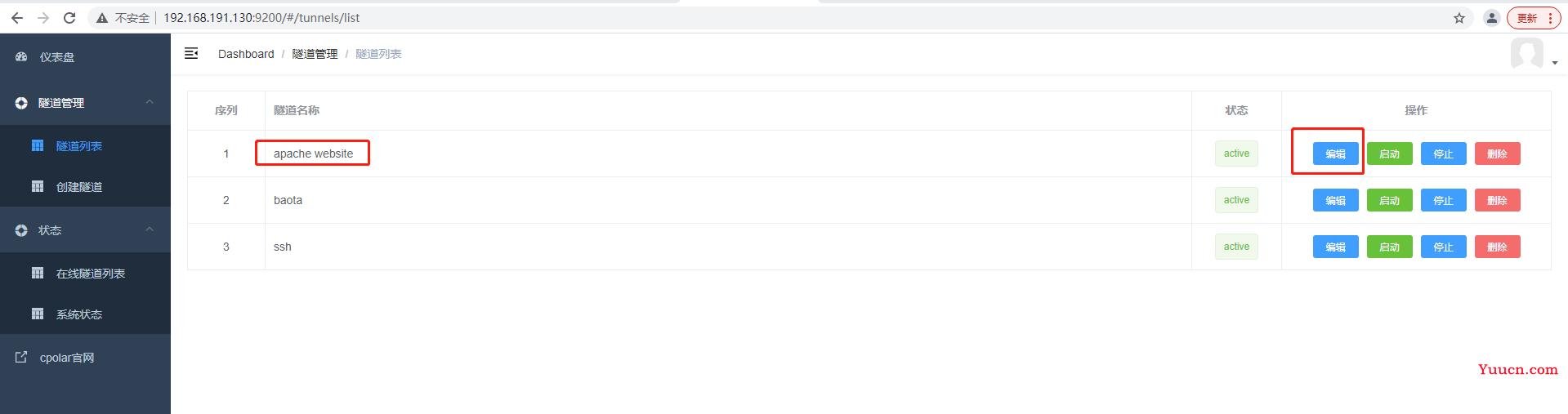Open the avatar dropdown arrow
Screen dimensions: 1568x414
pos(1554,63)
